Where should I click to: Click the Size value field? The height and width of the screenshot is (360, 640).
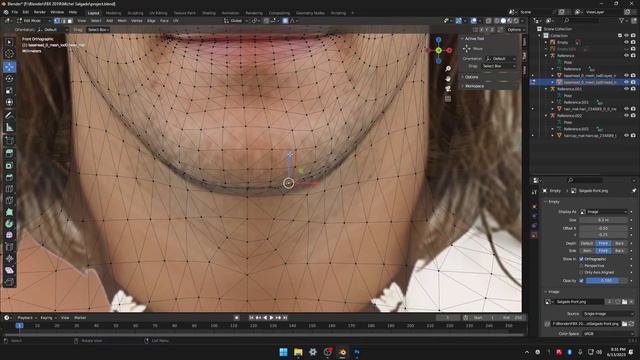pos(603,220)
